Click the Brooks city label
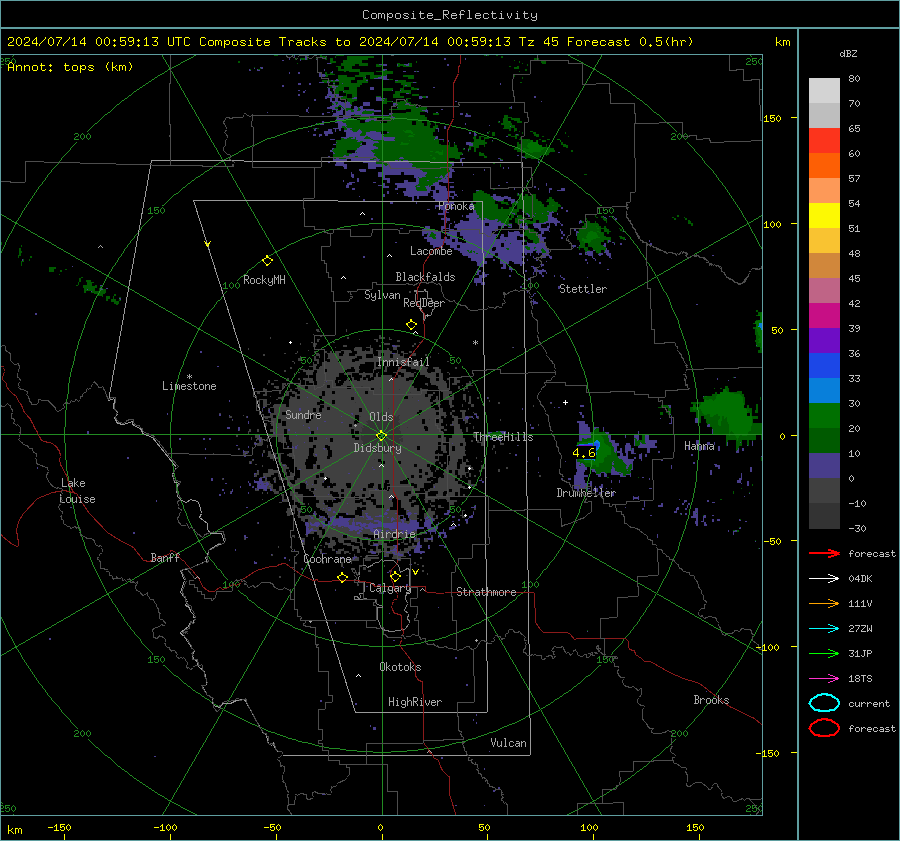900x841 pixels. coord(711,700)
